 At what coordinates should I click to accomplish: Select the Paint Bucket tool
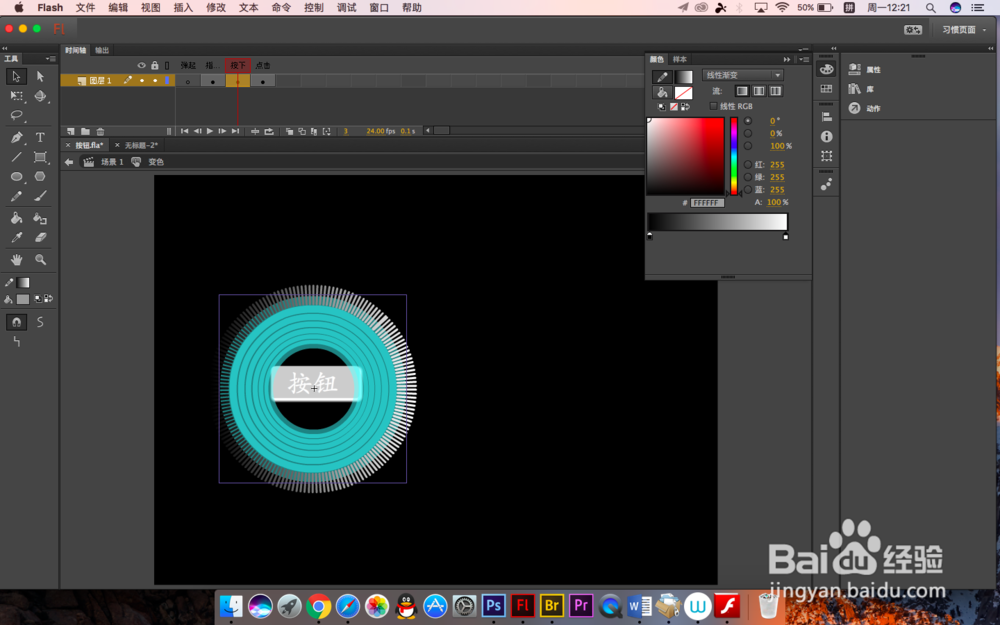tap(14, 217)
